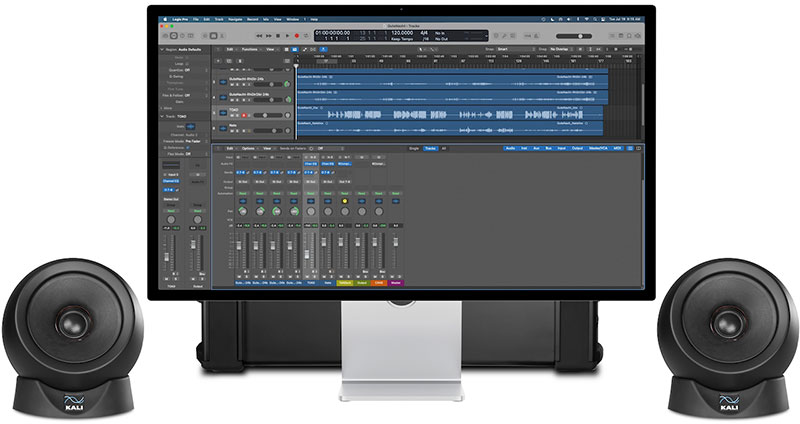800x424 pixels.
Task: Open Freeze Mode Pre Fader dropdown
Action: pos(196,141)
